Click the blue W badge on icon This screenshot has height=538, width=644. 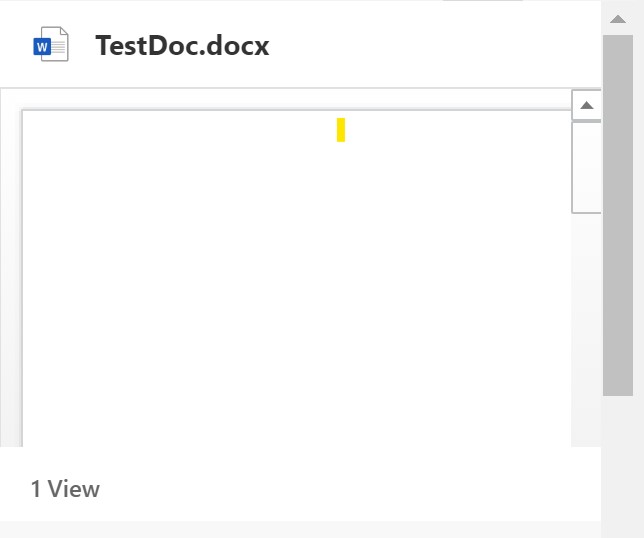42,47
